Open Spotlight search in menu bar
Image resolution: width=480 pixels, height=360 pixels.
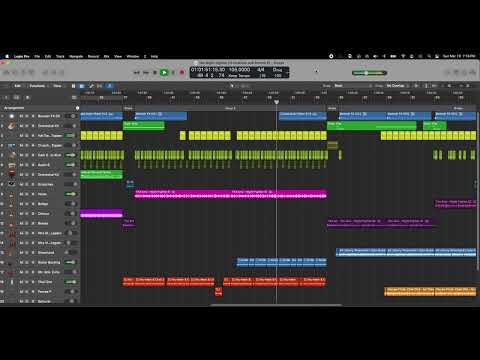point(429,56)
